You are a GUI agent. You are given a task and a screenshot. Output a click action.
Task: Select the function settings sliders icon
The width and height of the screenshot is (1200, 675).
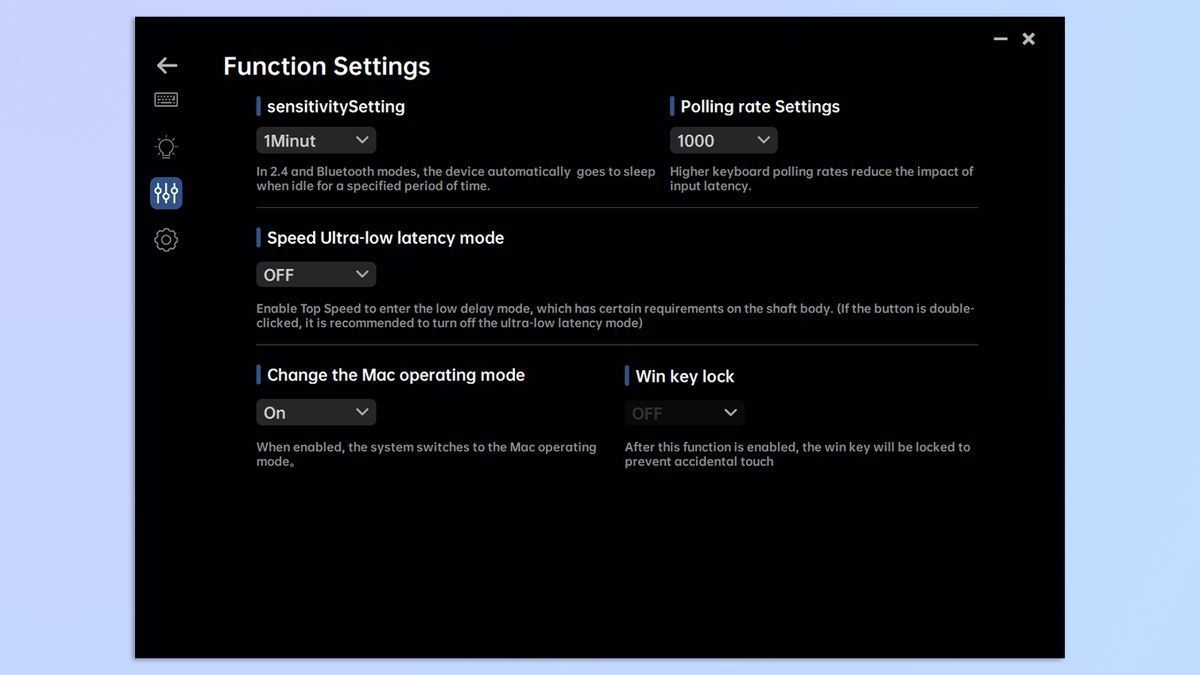pyautogui.click(x=166, y=193)
